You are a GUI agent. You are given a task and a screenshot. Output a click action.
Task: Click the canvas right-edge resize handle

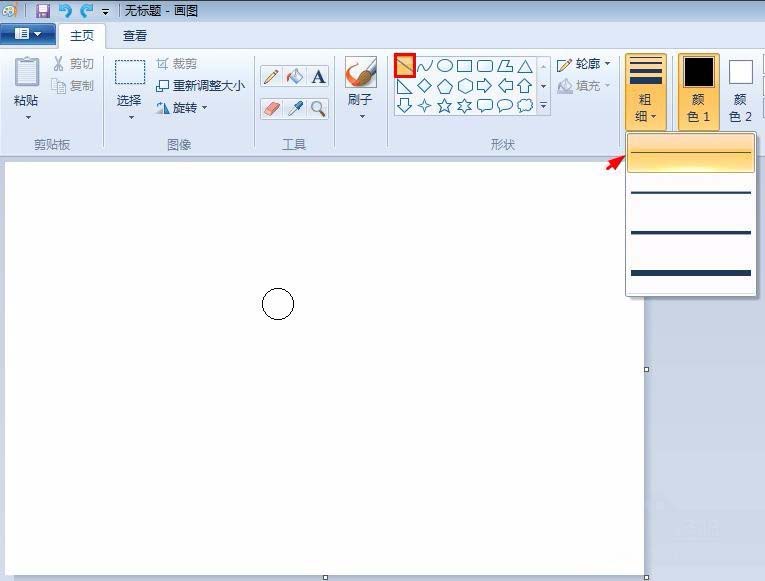(x=646, y=369)
